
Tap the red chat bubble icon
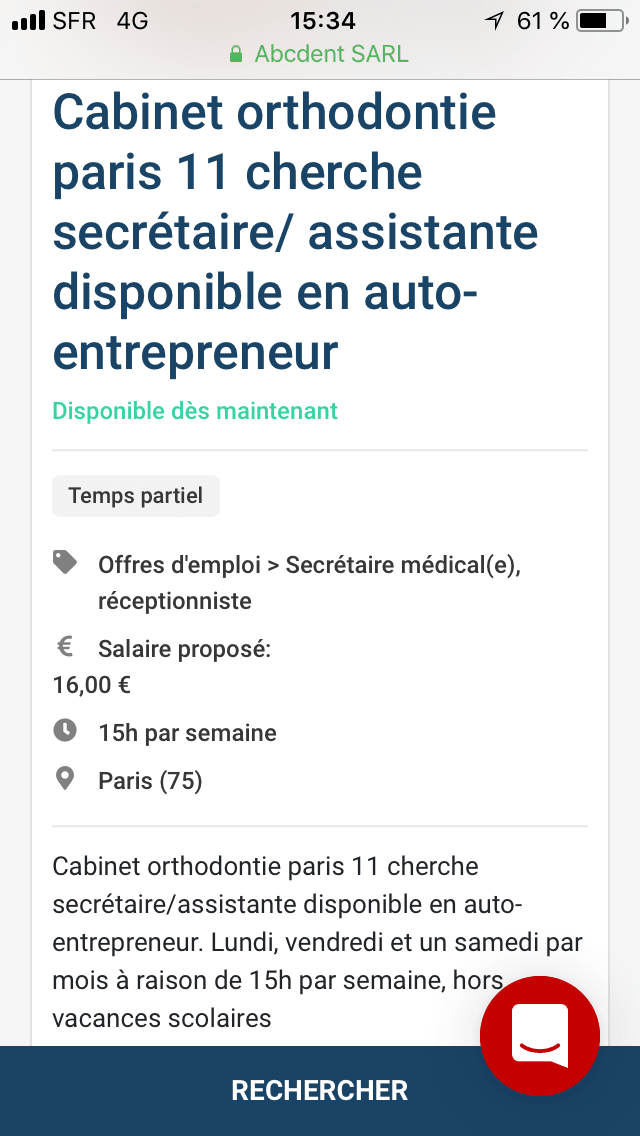click(x=540, y=1035)
